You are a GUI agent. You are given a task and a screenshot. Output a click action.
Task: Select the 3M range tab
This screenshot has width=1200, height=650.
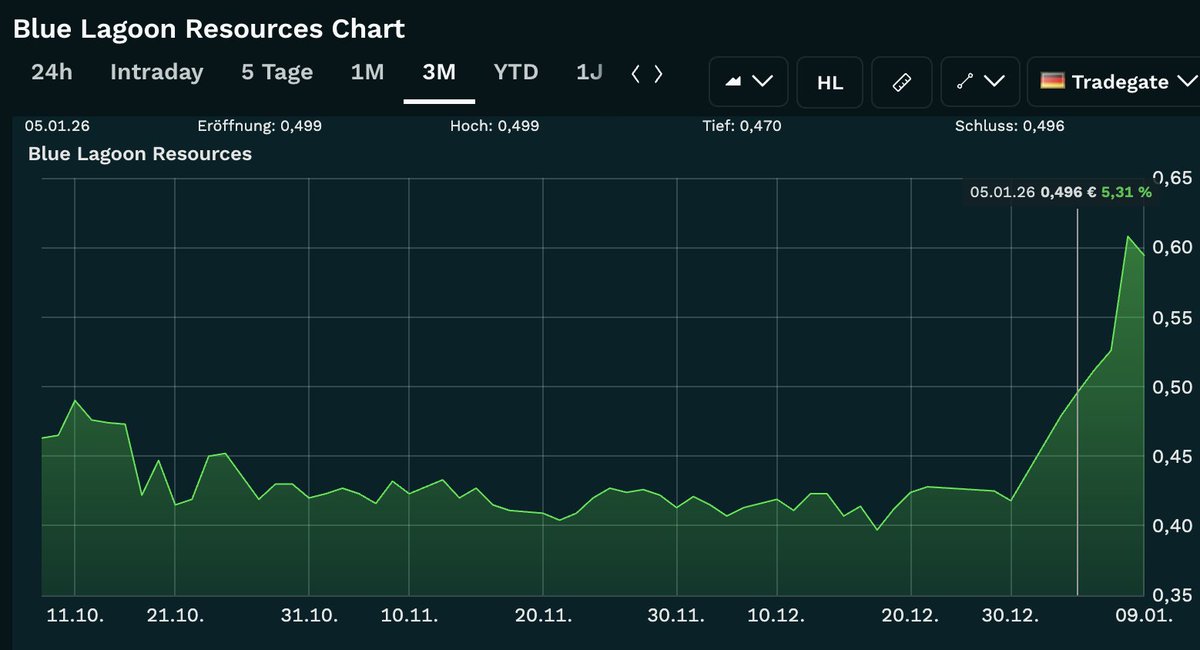coord(439,73)
